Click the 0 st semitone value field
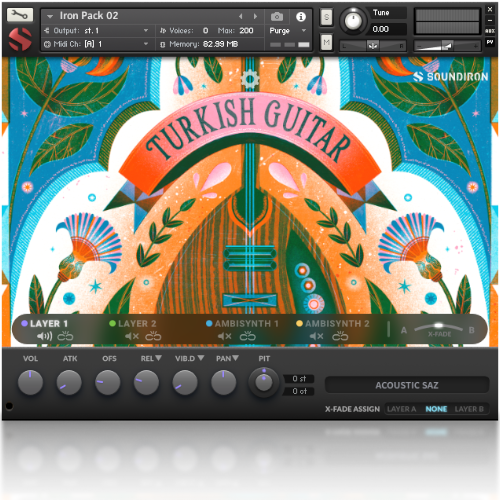Image resolution: width=500 pixels, height=500 pixels. coord(299,379)
